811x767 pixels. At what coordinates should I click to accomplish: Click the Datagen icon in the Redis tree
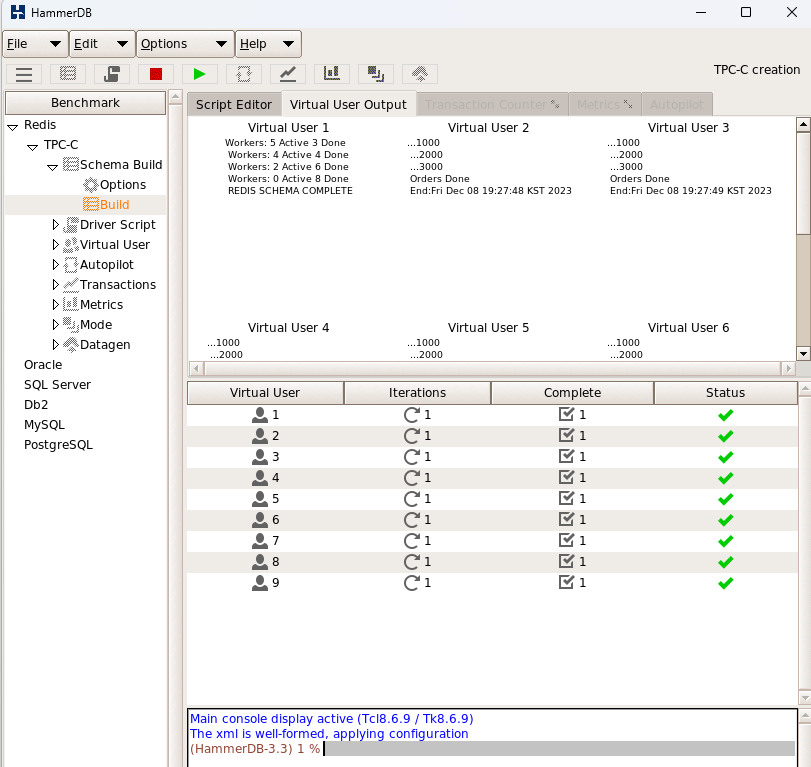[x=73, y=344]
